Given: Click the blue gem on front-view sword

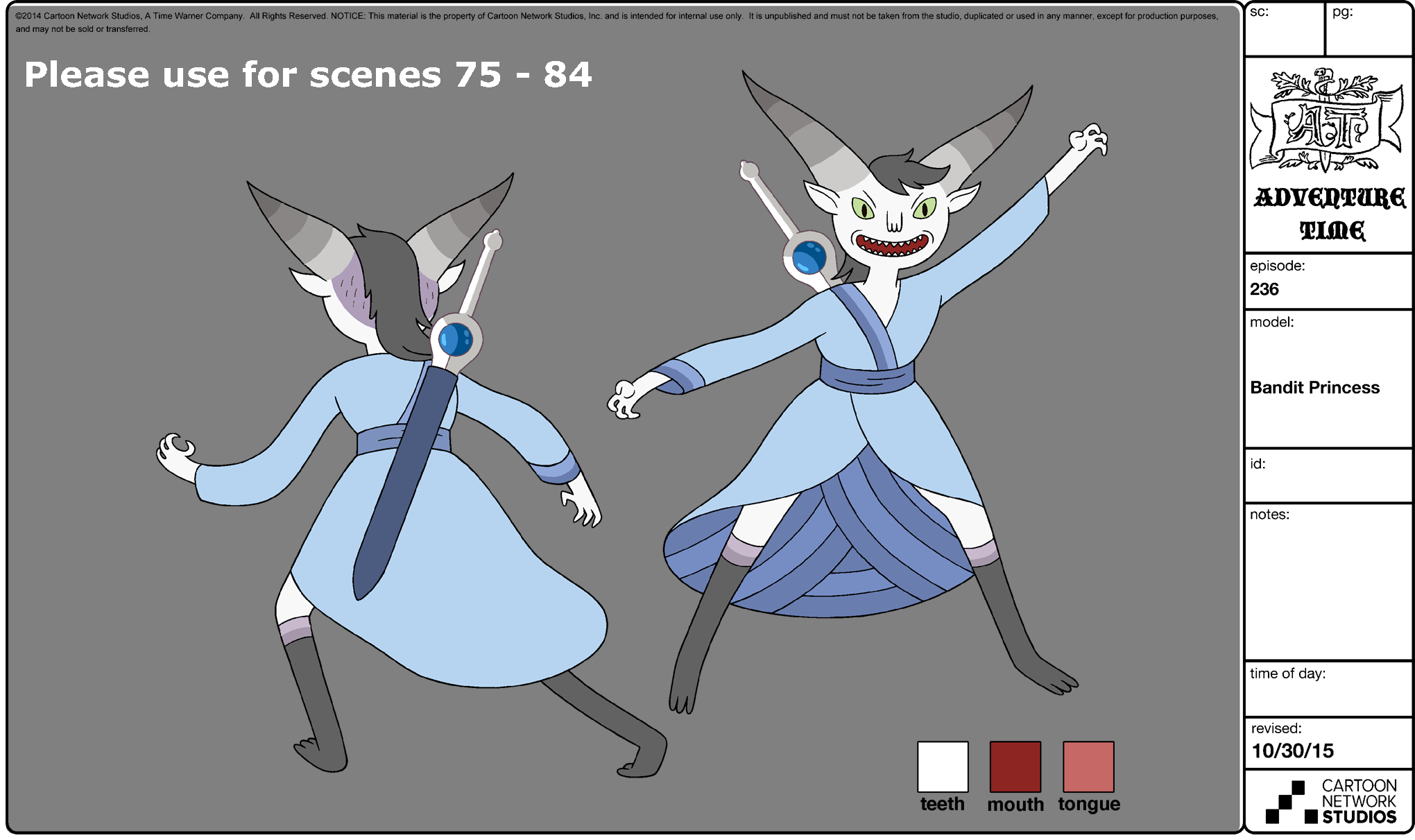Looking at the screenshot, I should click(x=808, y=257).
